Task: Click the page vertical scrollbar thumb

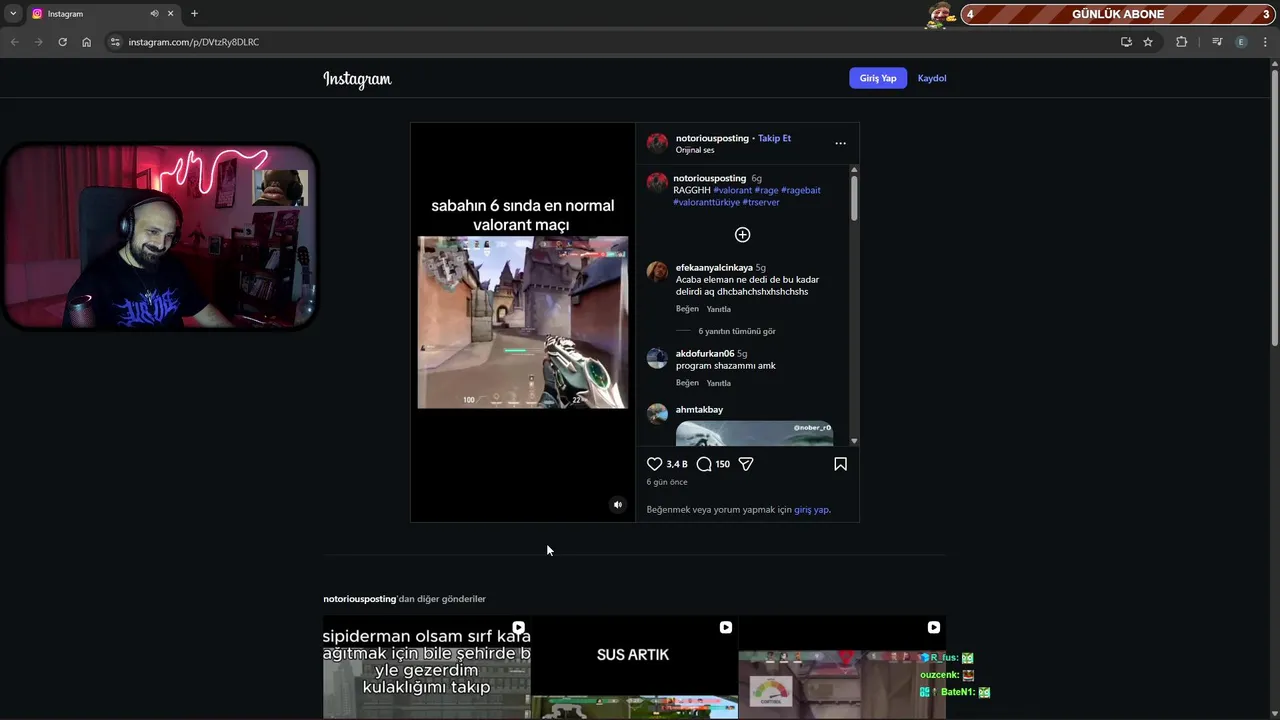Action: click(1274, 207)
